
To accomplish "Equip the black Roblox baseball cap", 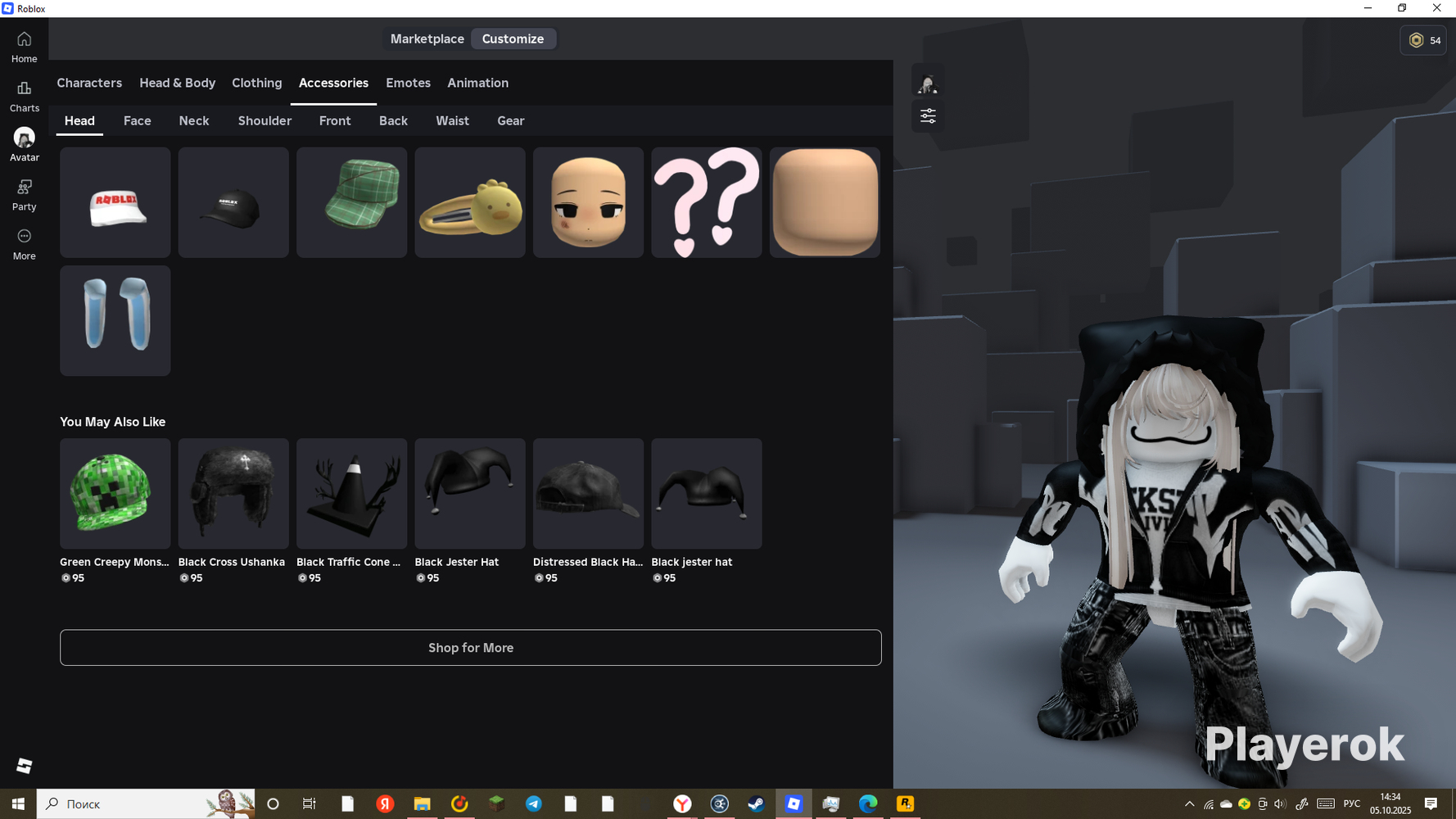I will pyautogui.click(x=233, y=202).
